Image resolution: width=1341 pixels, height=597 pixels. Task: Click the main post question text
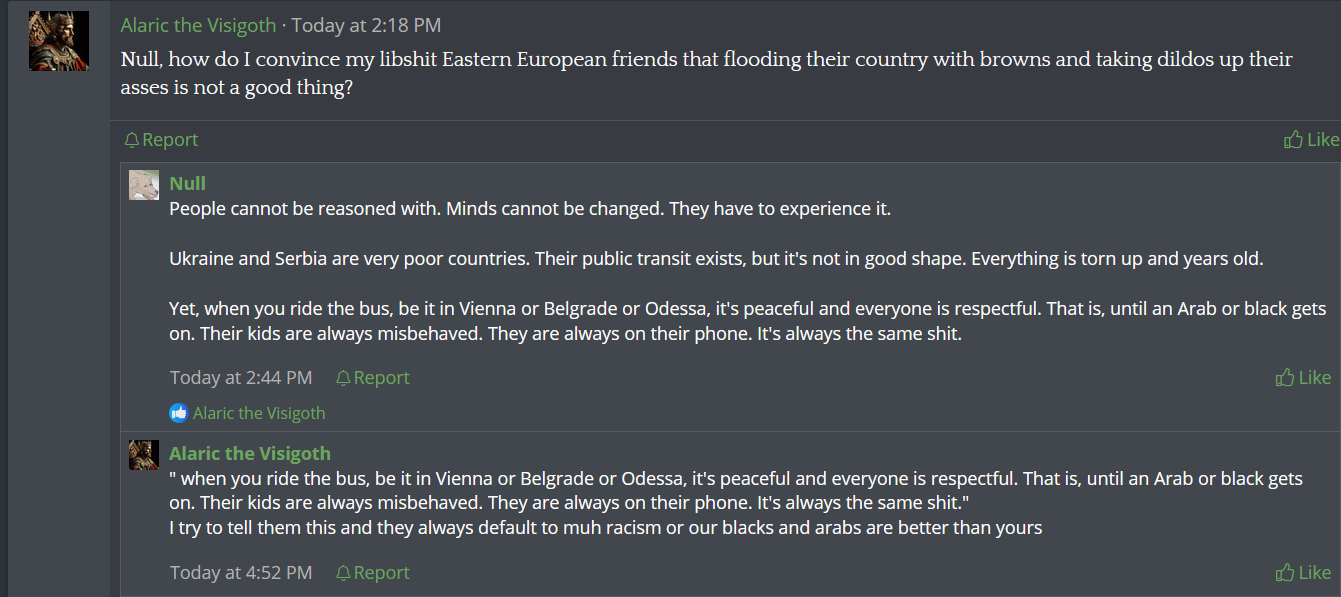point(707,73)
